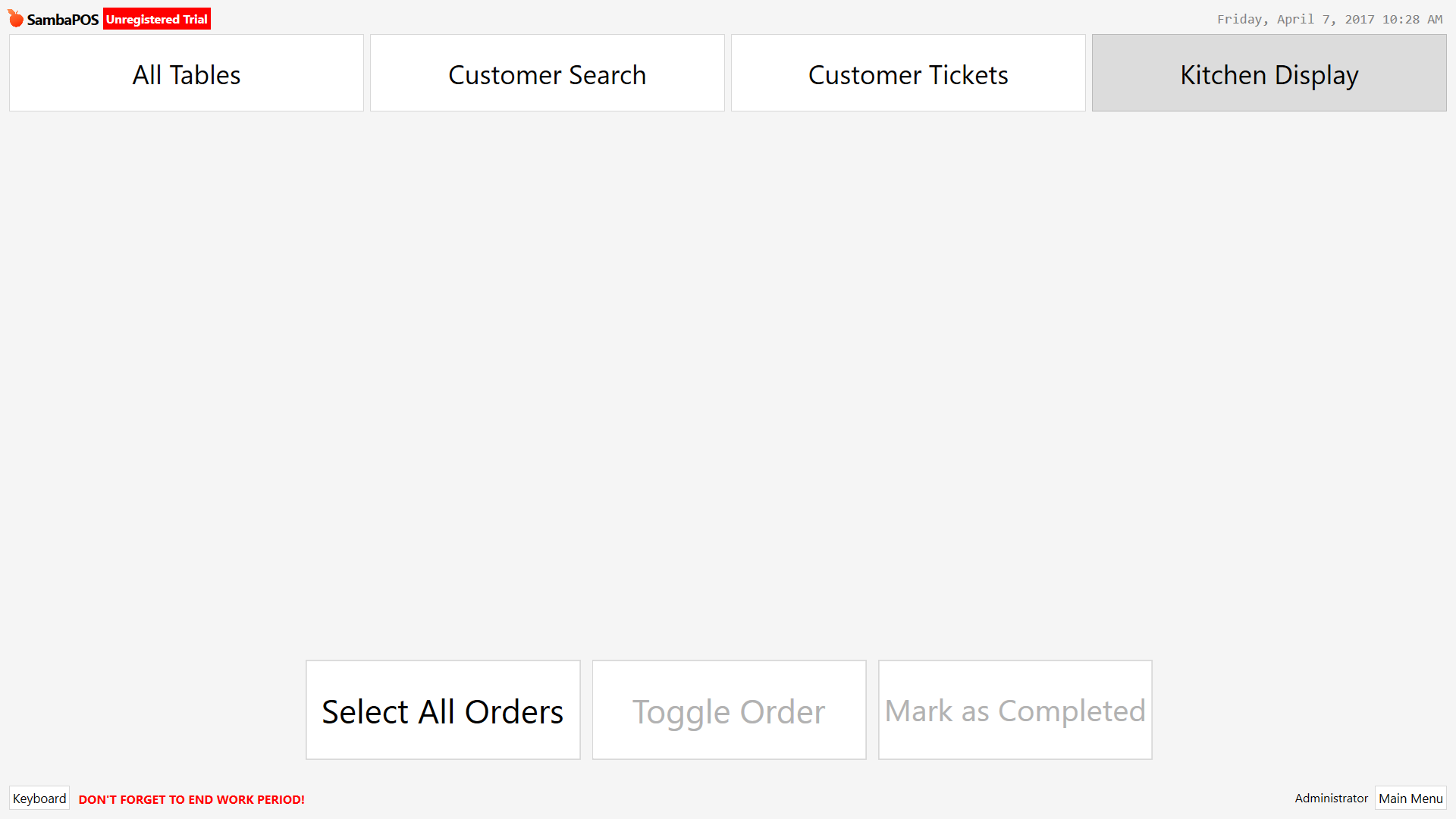This screenshot has width=1456, height=819.
Task: Click the red Unregistered Trial badge
Action: click(x=157, y=19)
